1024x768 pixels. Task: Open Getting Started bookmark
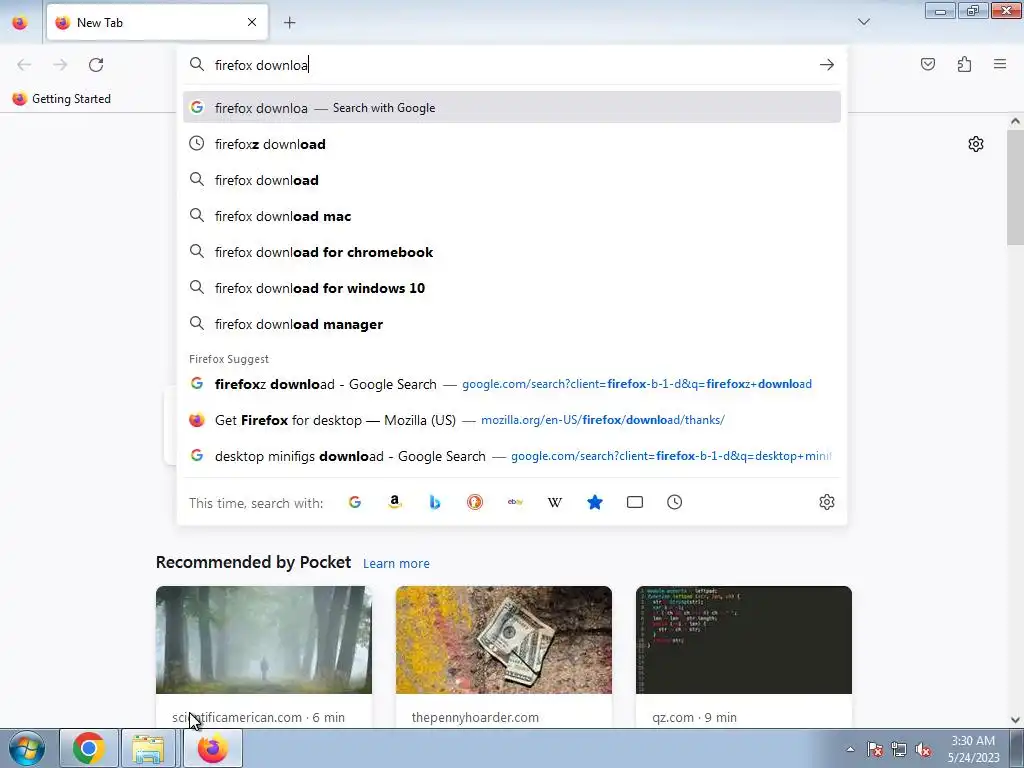(61, 99)
